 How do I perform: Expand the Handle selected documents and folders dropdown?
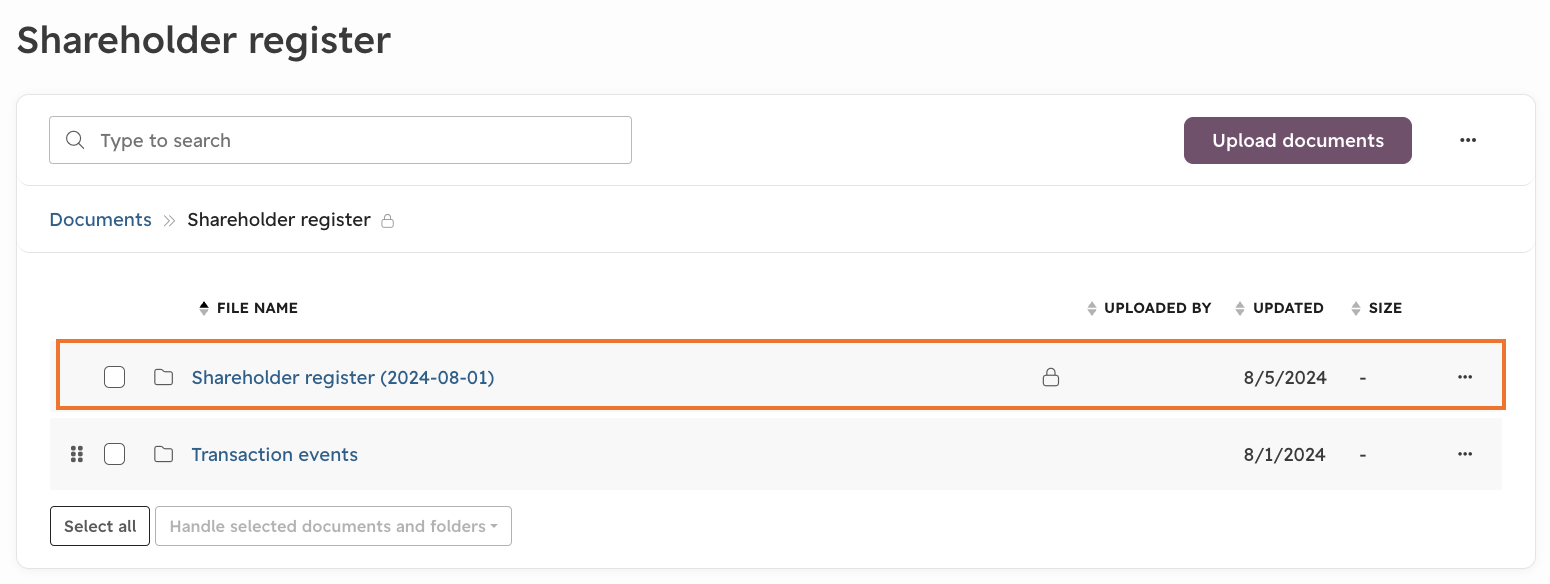333,526
